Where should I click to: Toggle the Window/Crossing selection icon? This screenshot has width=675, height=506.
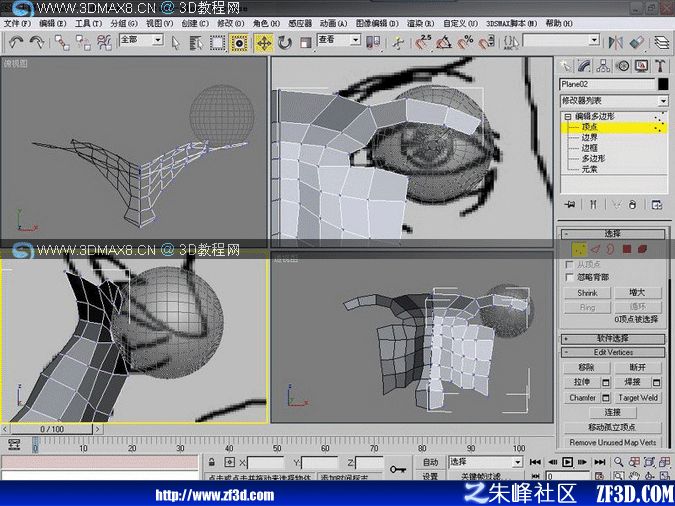[239, 43]
